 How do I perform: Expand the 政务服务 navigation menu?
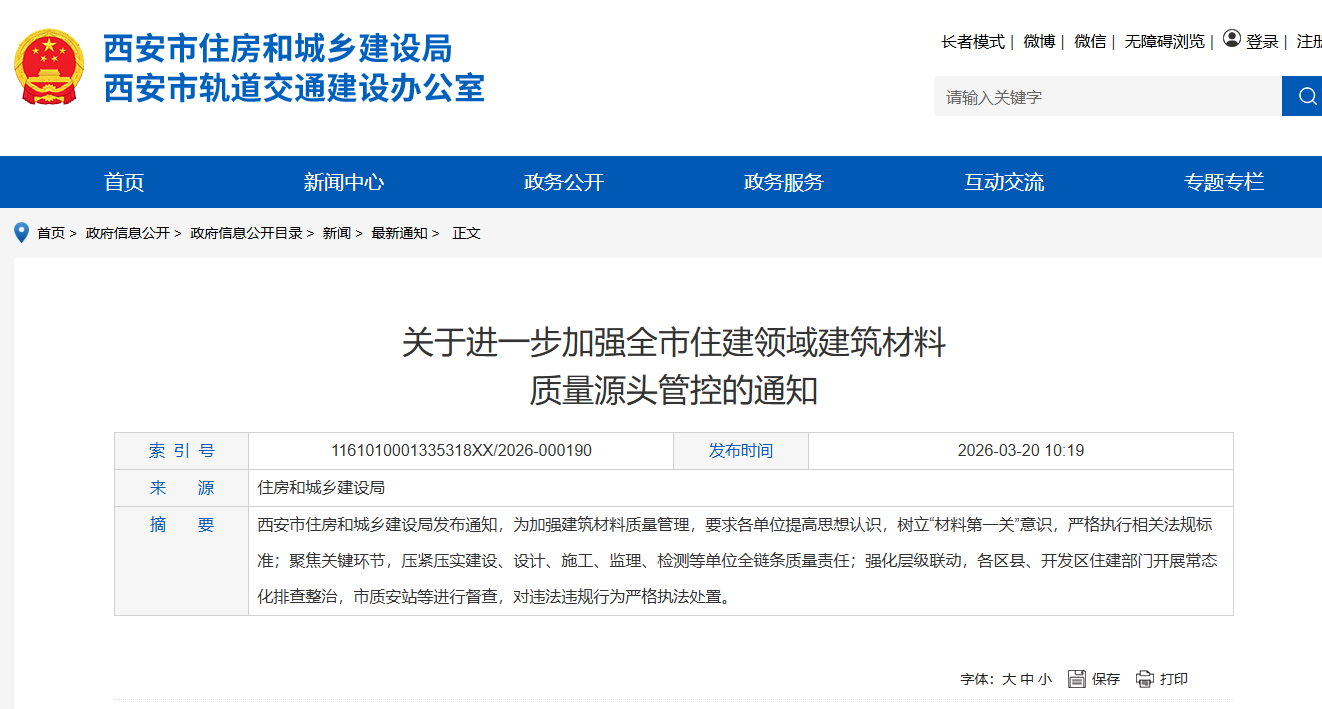784,182
